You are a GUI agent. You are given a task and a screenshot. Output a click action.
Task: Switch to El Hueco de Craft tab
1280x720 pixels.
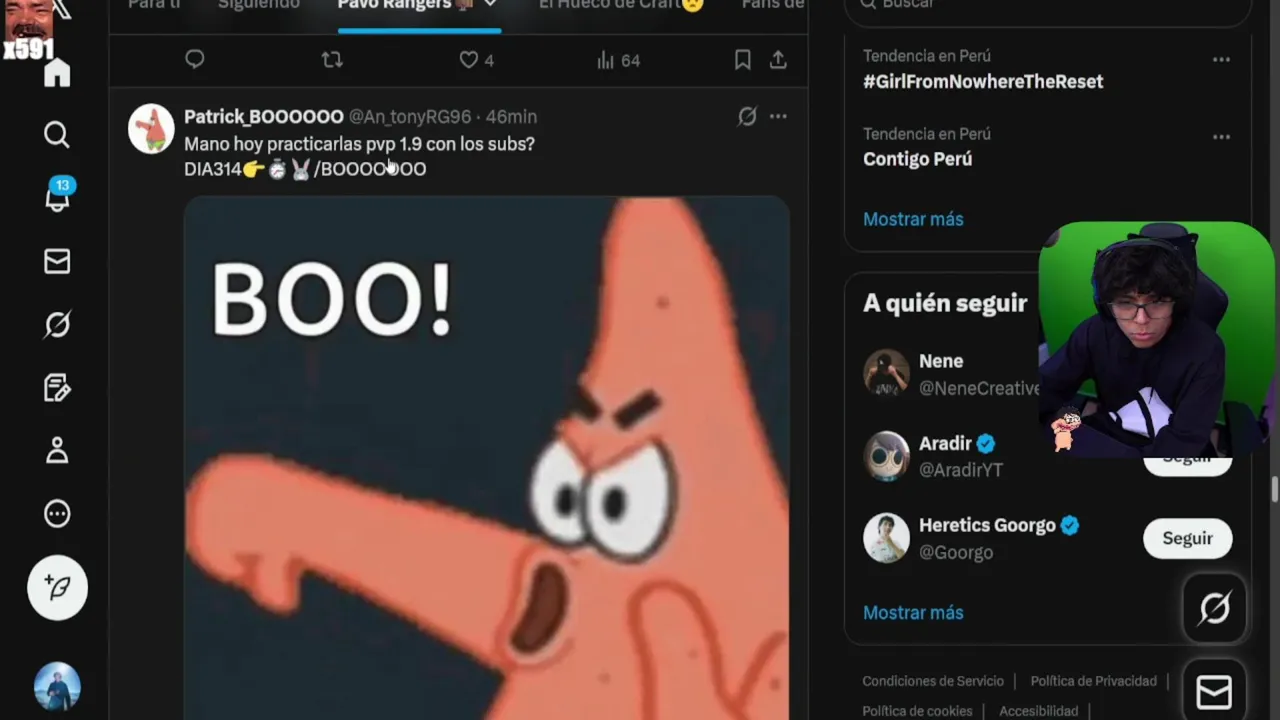[621, 5]
